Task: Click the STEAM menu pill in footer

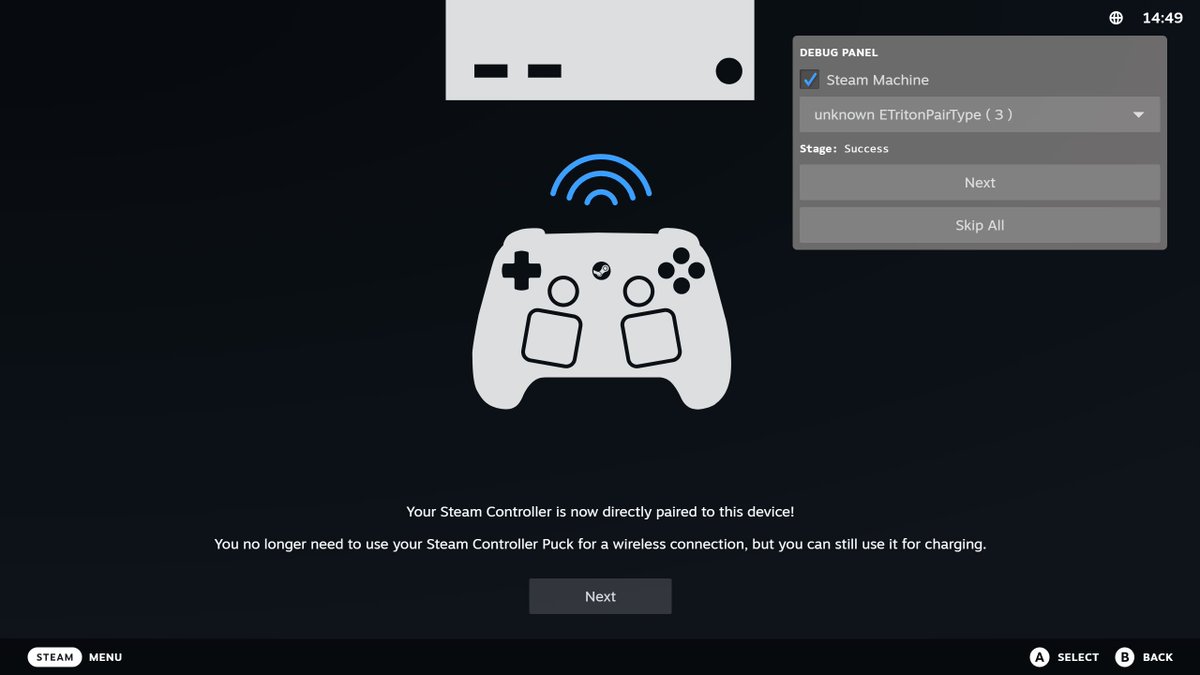Action: [x=55, y=657]
